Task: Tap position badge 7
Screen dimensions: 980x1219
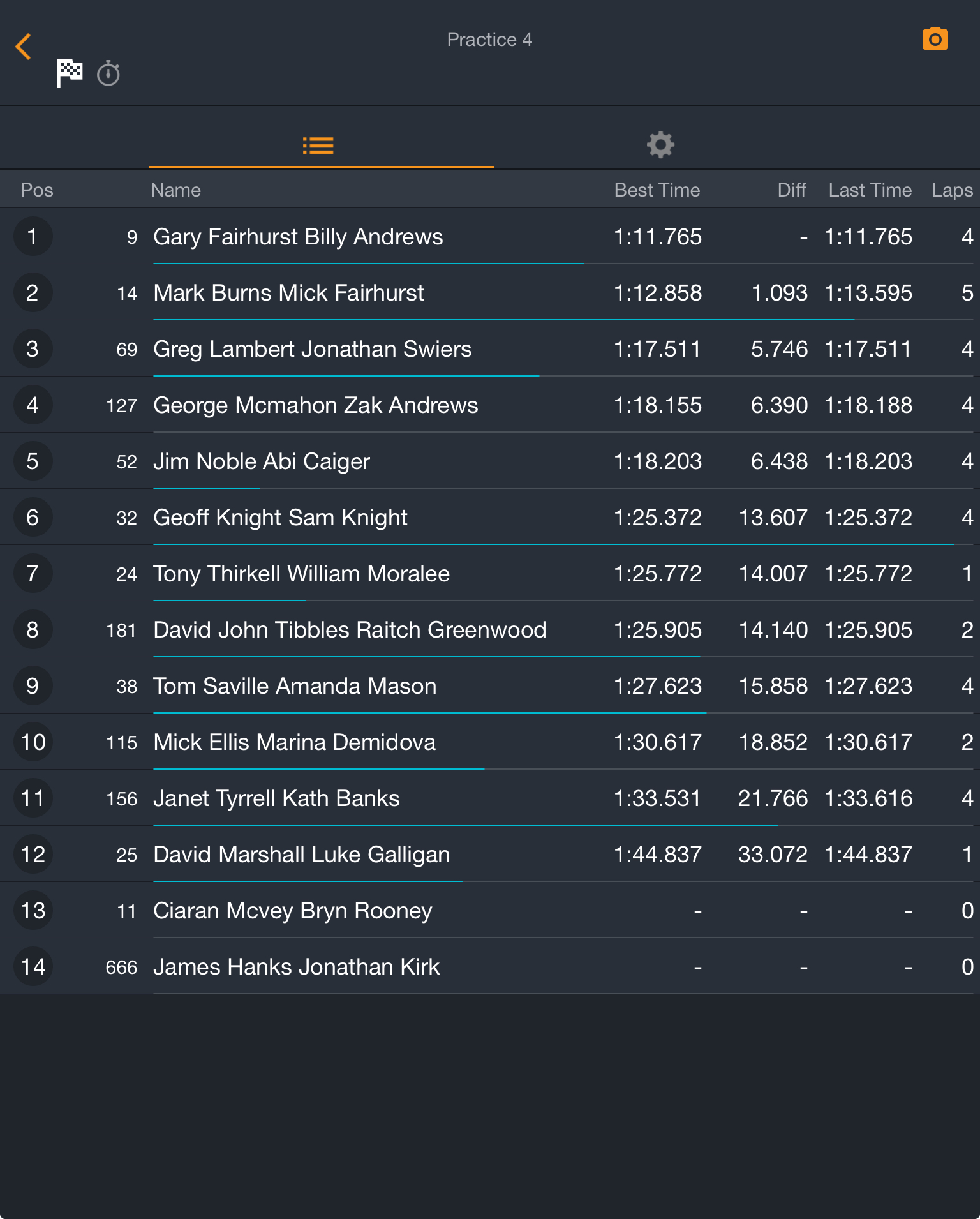Action: pyautogui.click(x=33, y=574)
